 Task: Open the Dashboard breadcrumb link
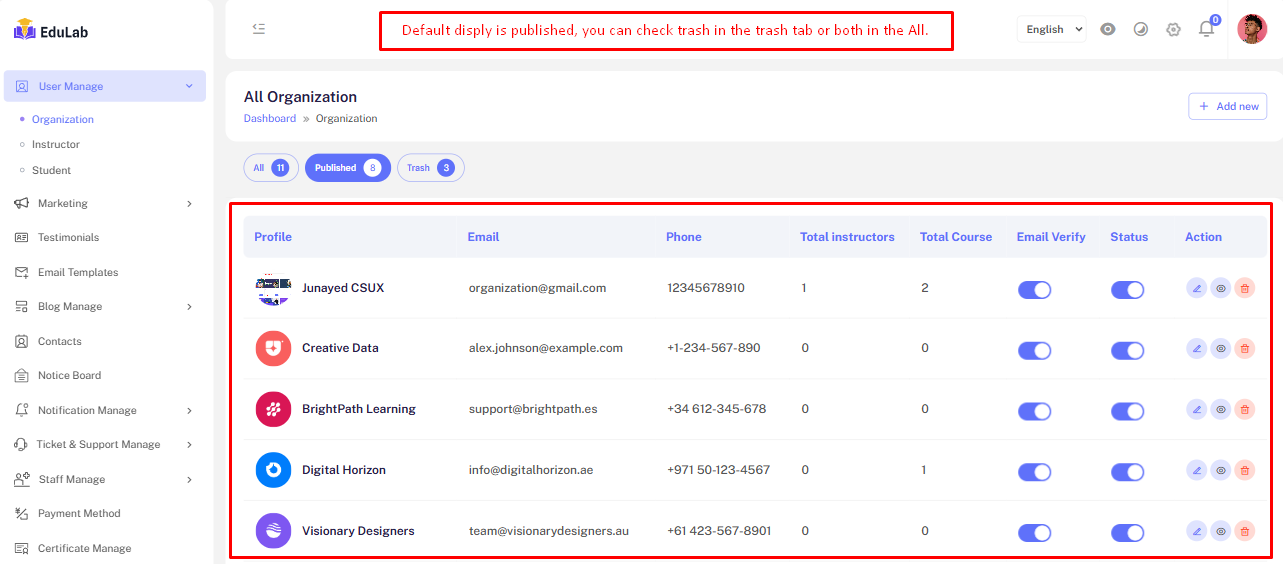(x=270, y=118)
